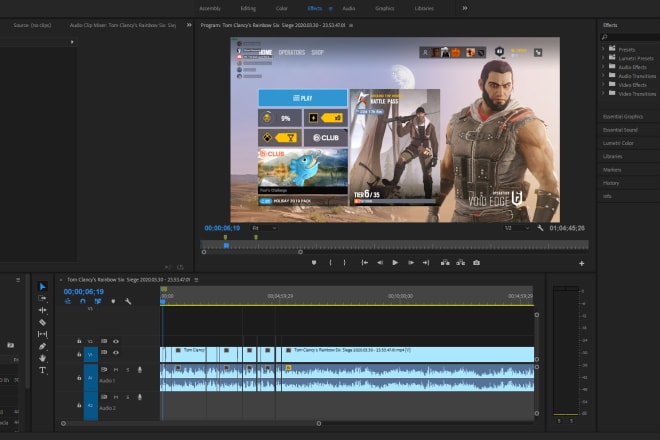Select the Razor tool
The height and width of the screenshot is (440, 660).
click(42, 322)
